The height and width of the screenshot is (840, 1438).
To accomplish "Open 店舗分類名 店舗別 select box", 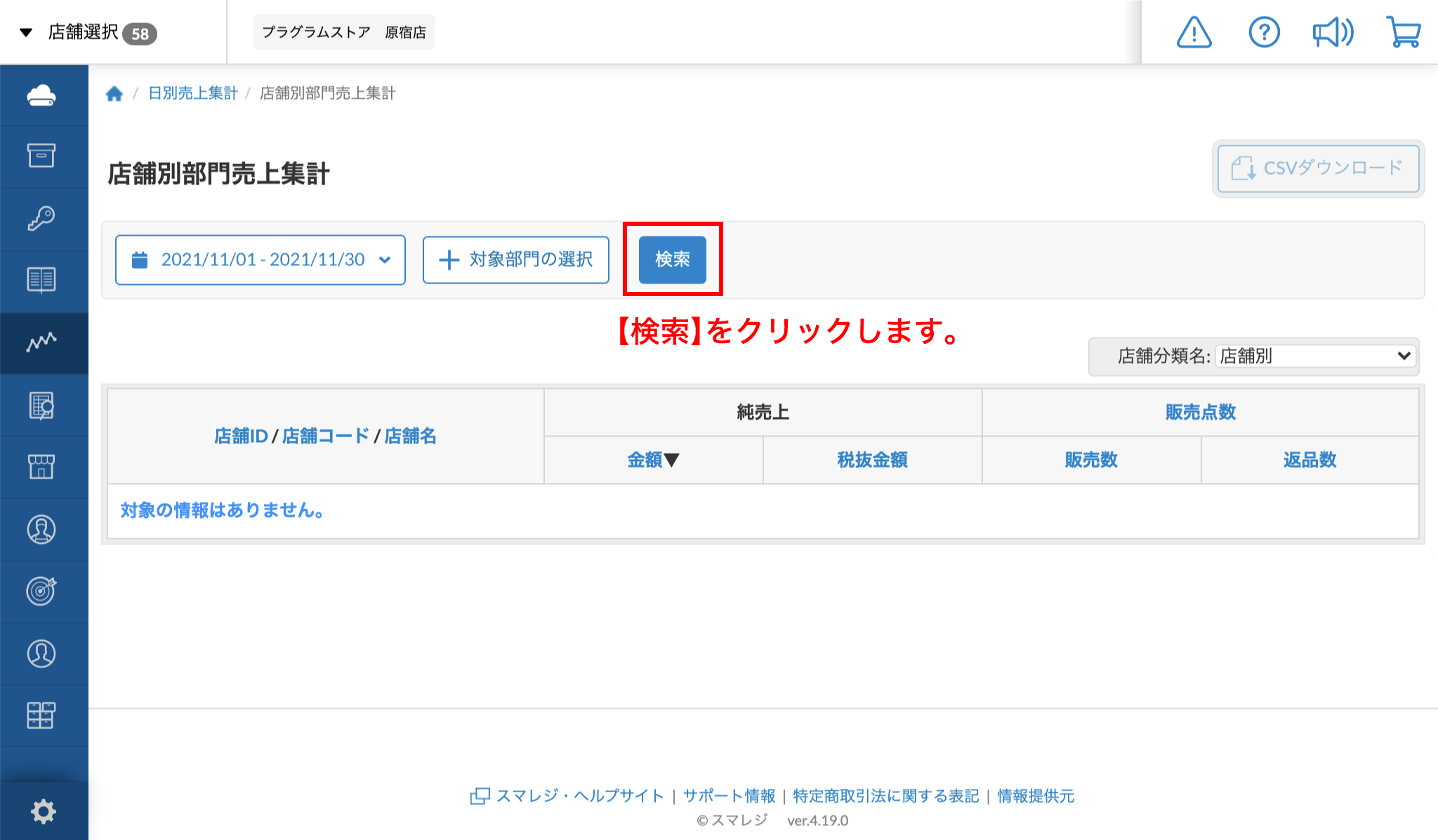I will point(1315,356).
